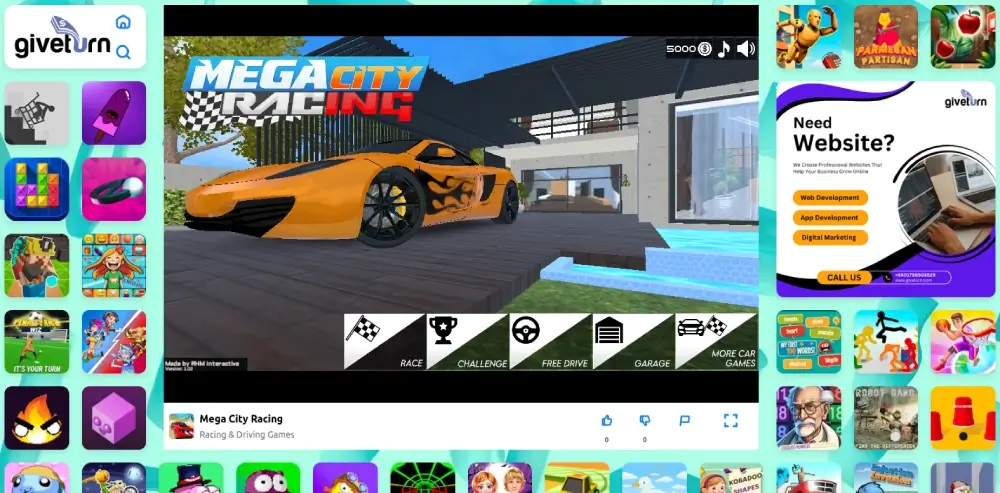
Task: Open the shopping cart on stairs game
Action: [37, 113]
